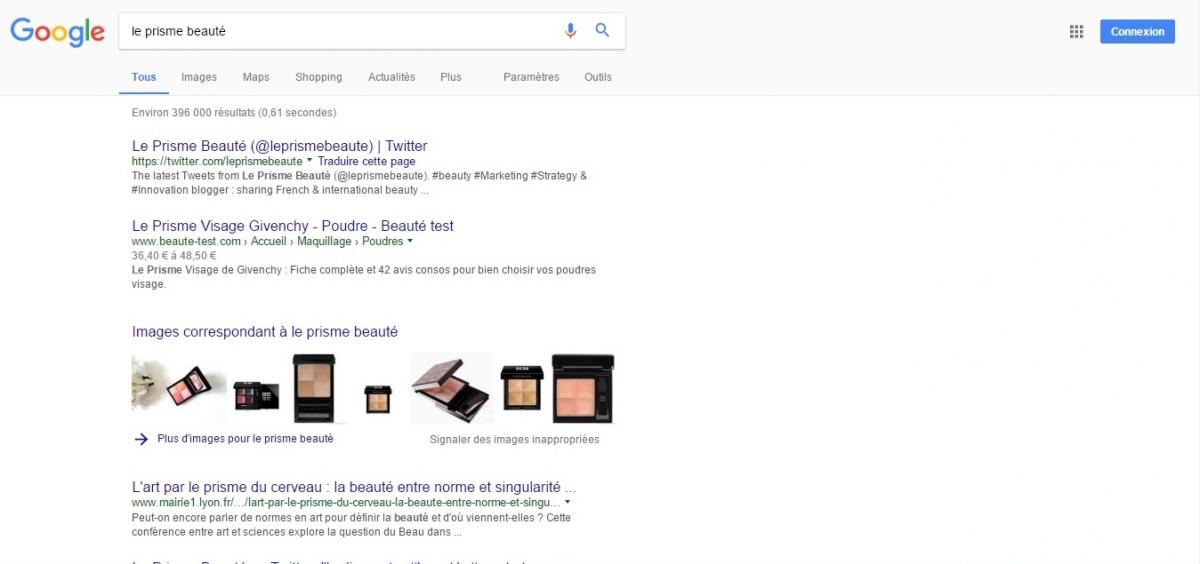Open the third tall beige palette thumbnail
The image size is (1200, 564).
[315, 388]
